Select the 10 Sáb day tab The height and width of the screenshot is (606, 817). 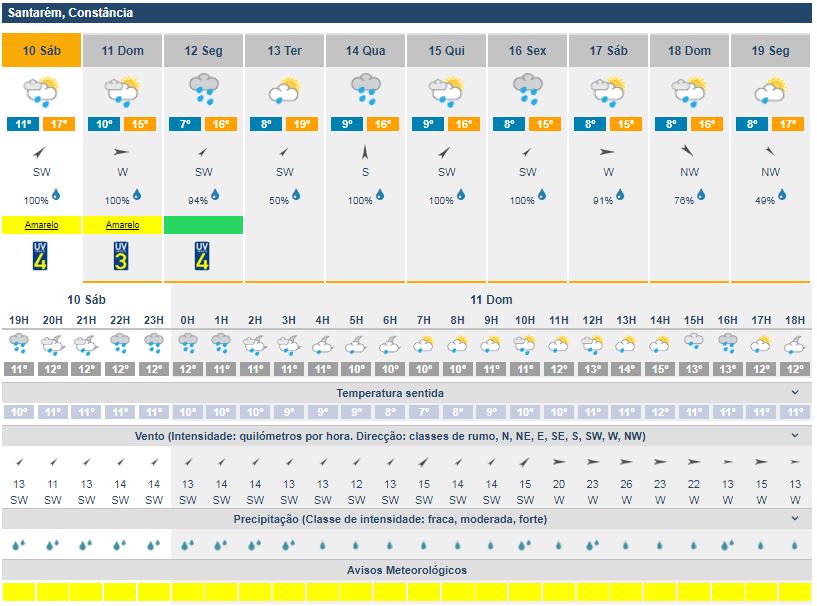pyautogui.click(x=41, y=51)
